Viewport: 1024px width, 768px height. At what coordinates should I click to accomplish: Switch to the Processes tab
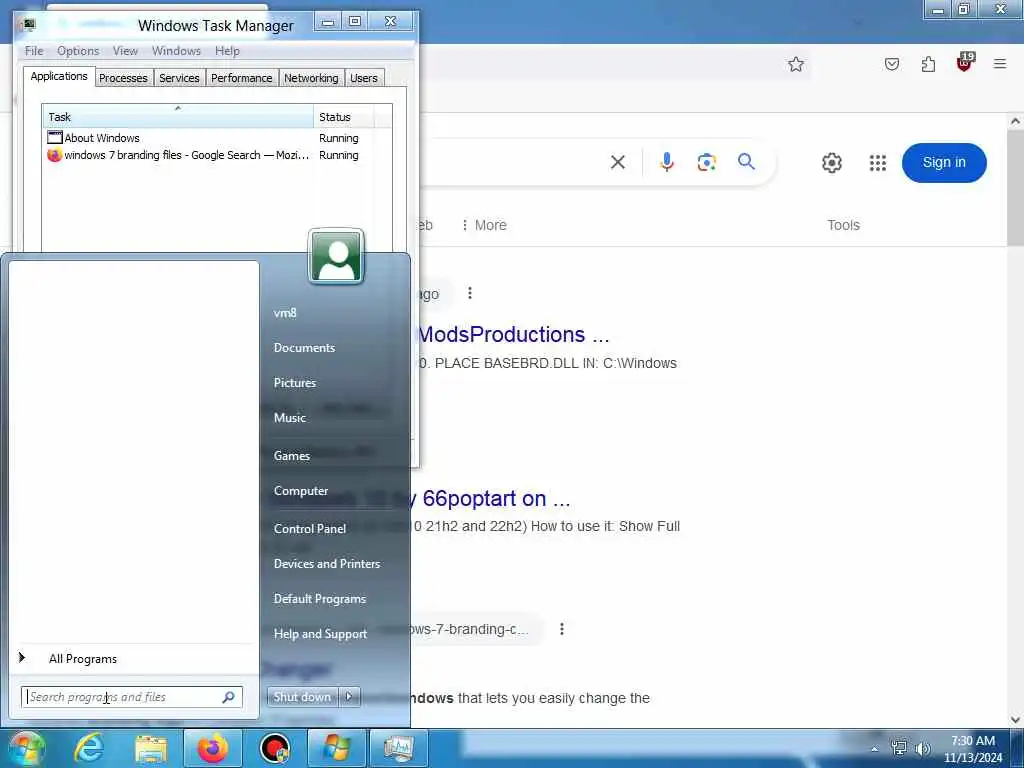[123, 78]
